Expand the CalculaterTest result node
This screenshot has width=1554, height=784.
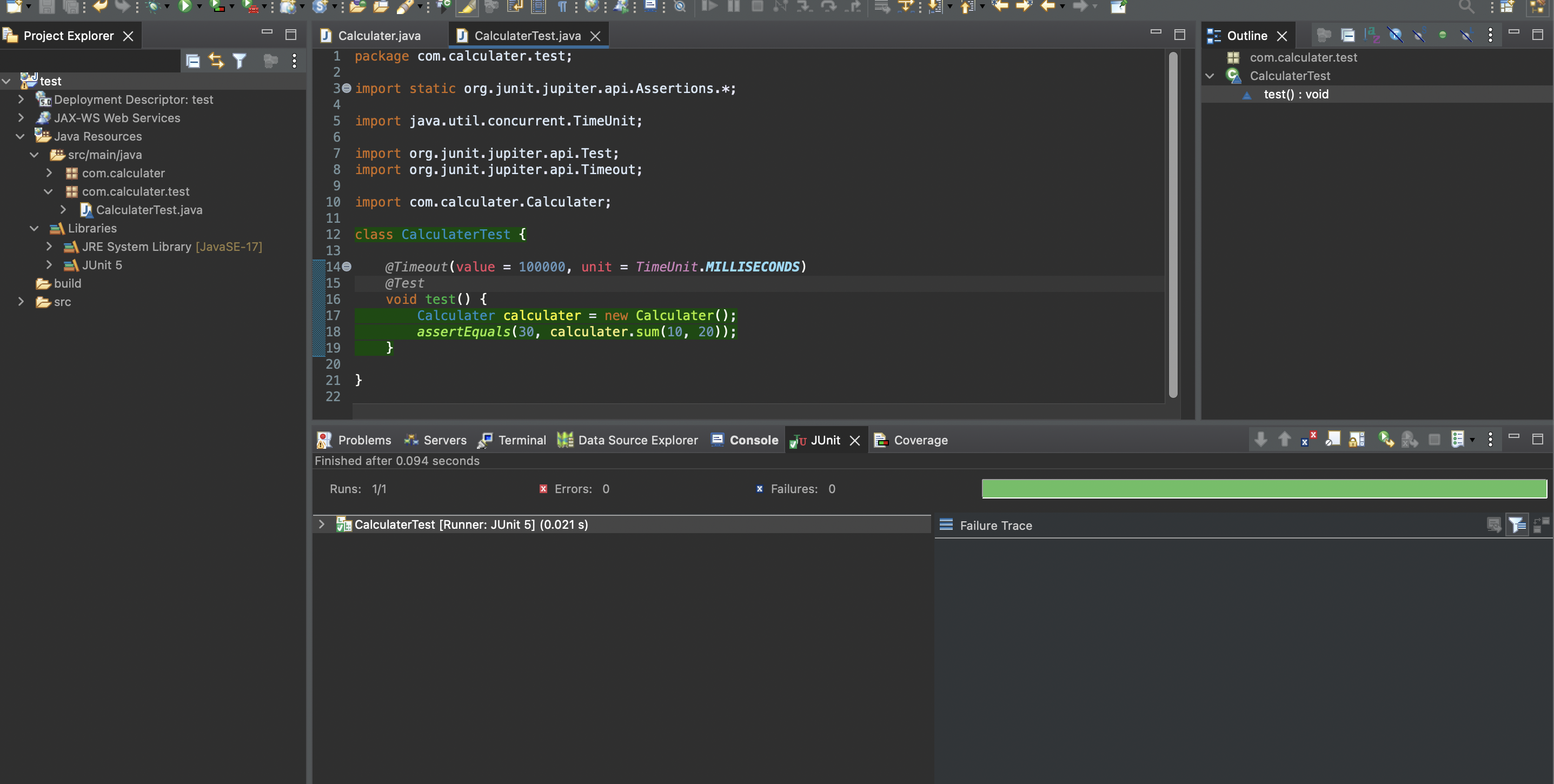click(x=322, y=524)
